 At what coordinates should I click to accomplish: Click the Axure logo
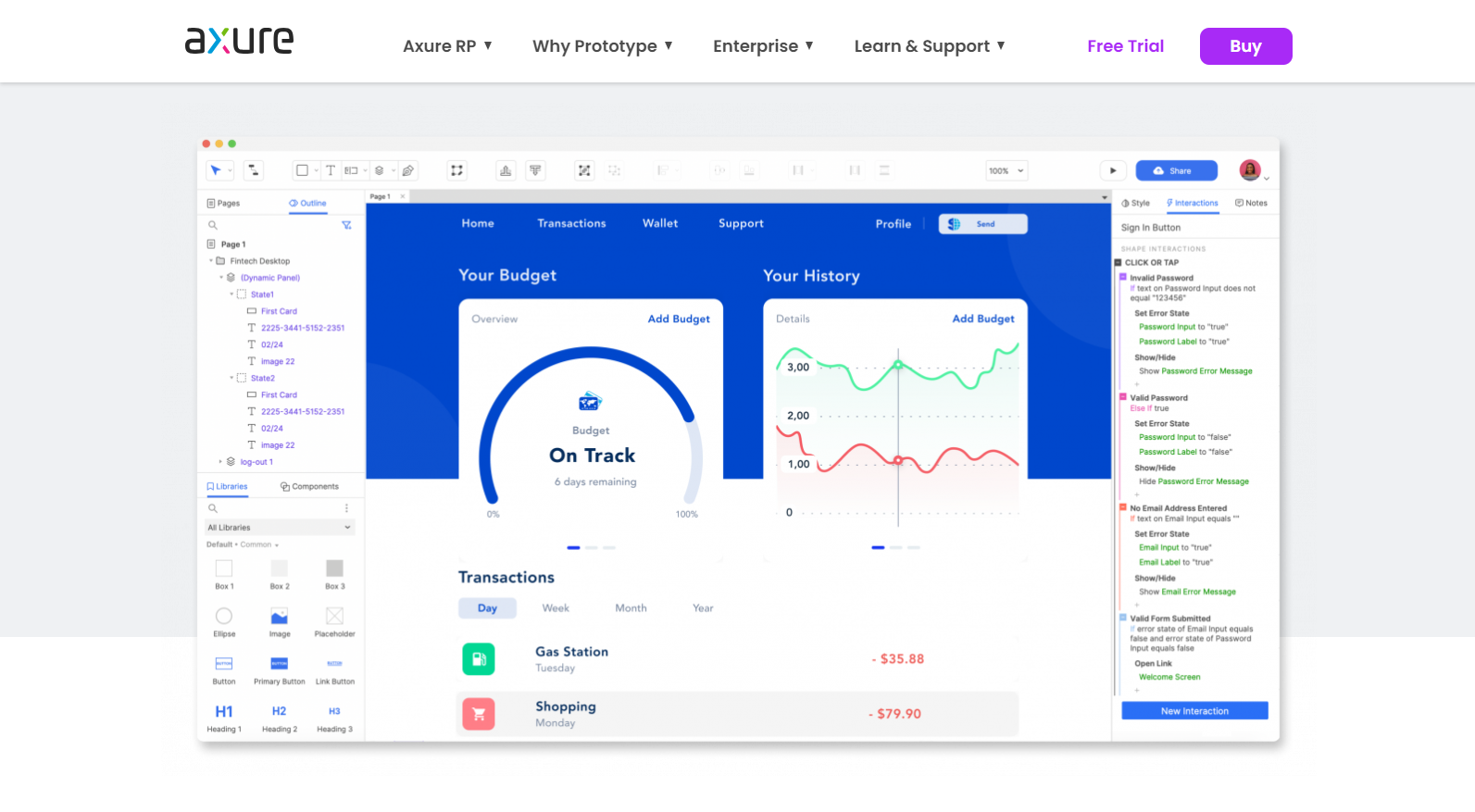(239, 41)
